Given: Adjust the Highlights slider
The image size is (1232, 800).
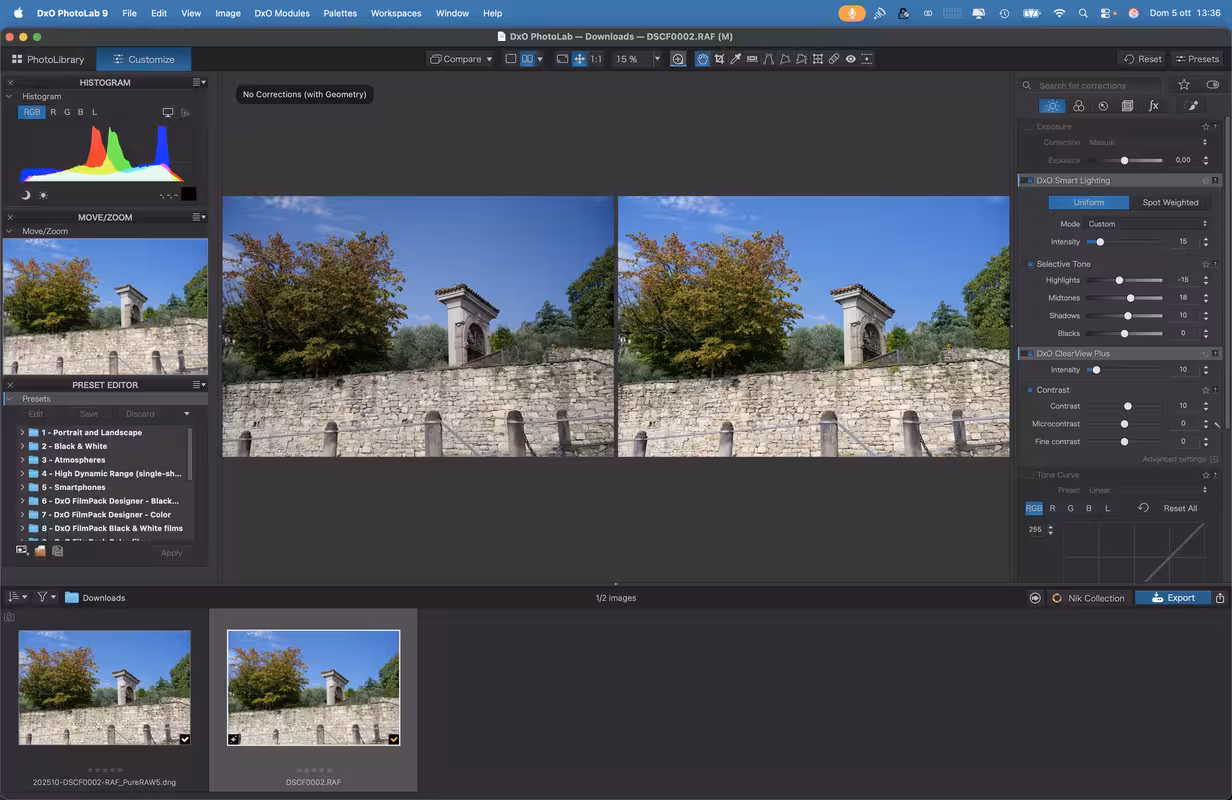Looking at the screenshot, I should click(1125, 280).
